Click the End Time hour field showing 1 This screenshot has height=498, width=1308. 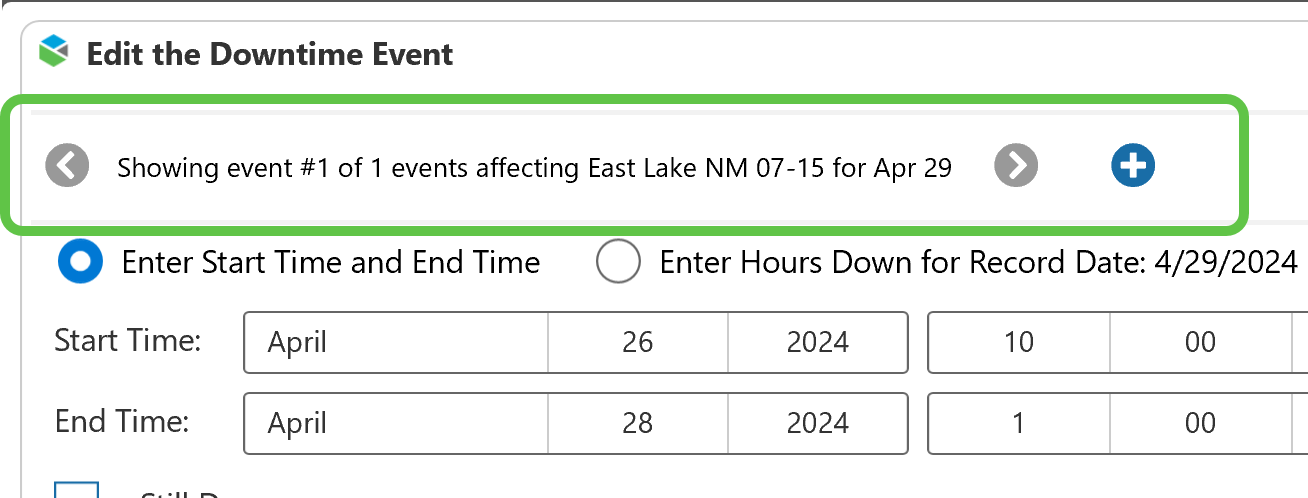[1018, 423]
